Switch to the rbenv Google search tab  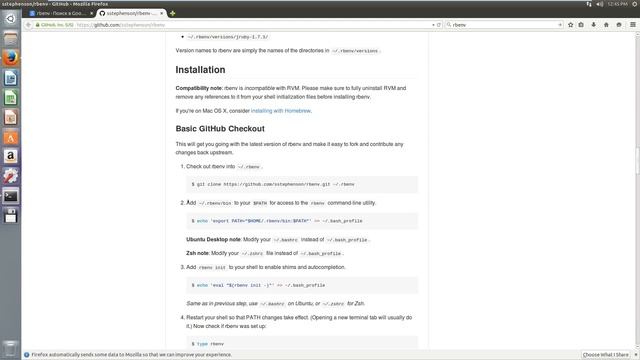coord(60,13)
